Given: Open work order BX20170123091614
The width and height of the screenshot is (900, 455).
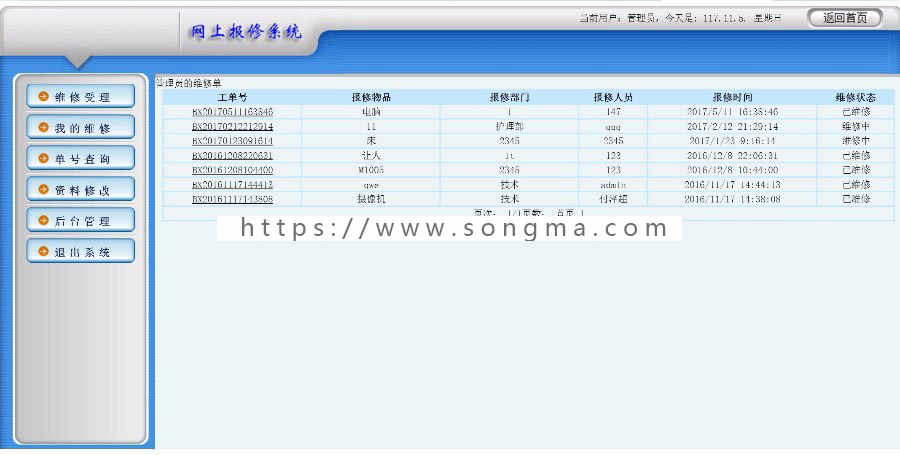Looking at the screenshot, I should pos(232,141).
